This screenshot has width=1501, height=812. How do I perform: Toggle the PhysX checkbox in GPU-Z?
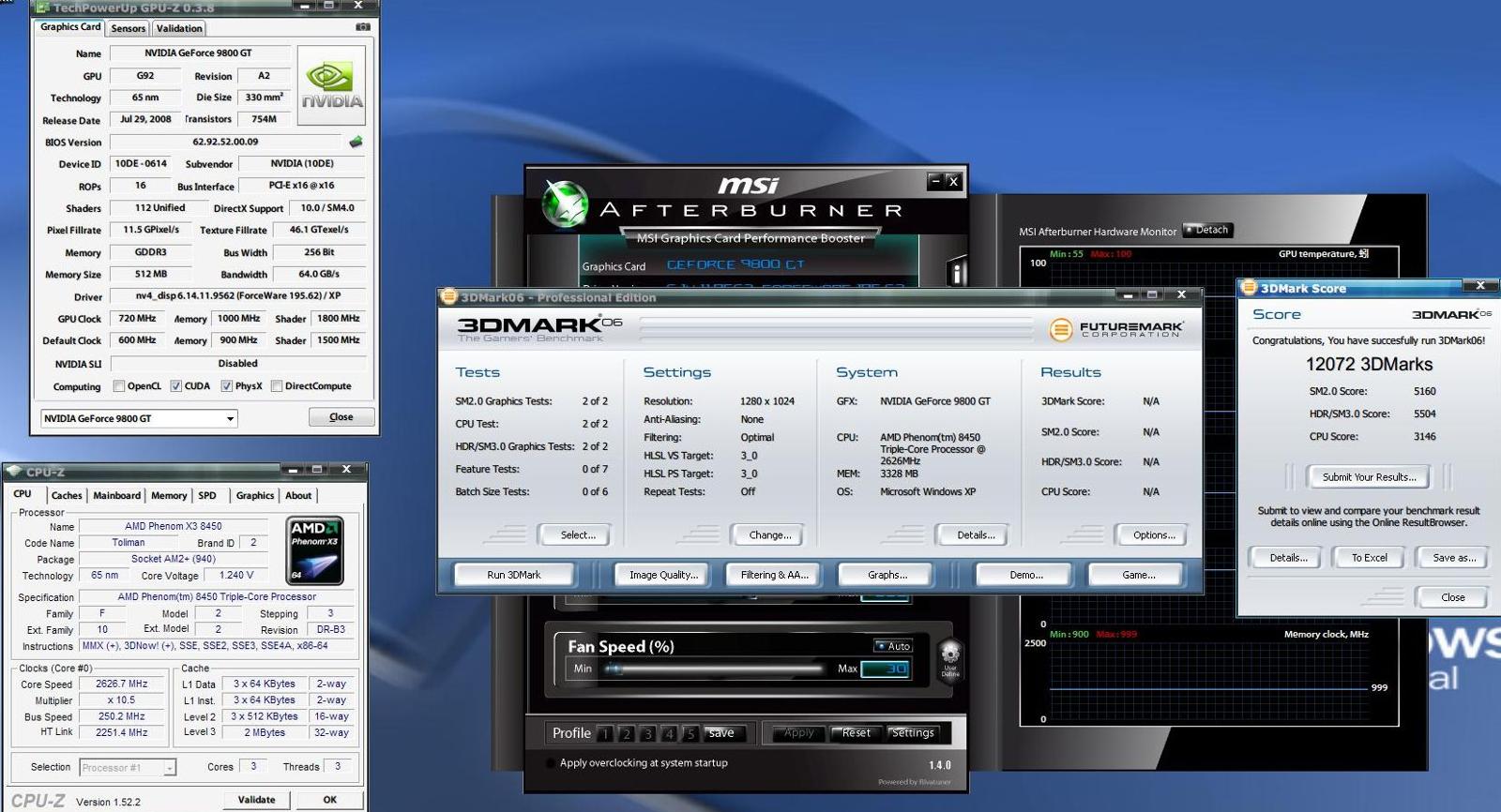click(x=226, y=386)
